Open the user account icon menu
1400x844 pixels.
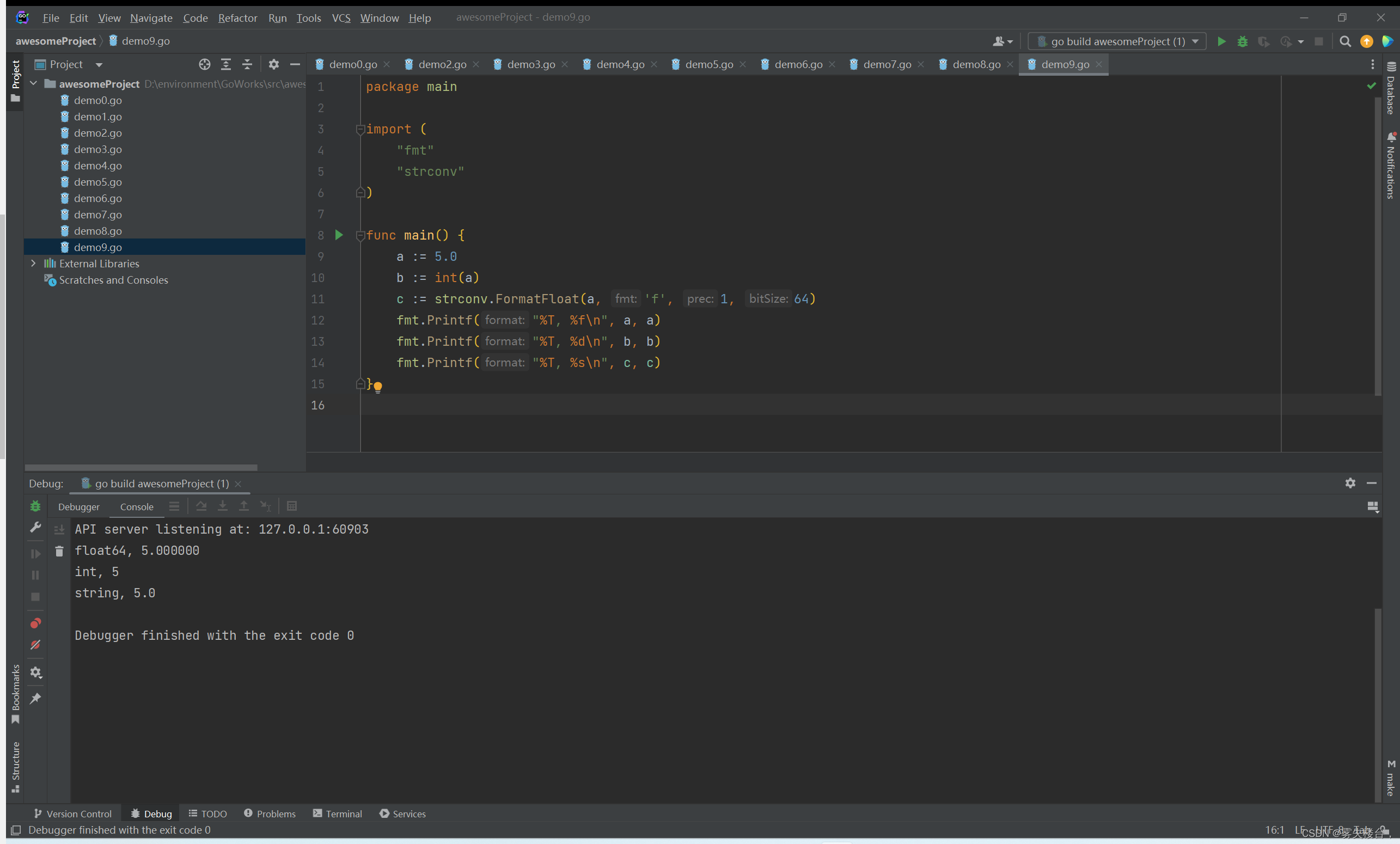tap(1002, 41)
